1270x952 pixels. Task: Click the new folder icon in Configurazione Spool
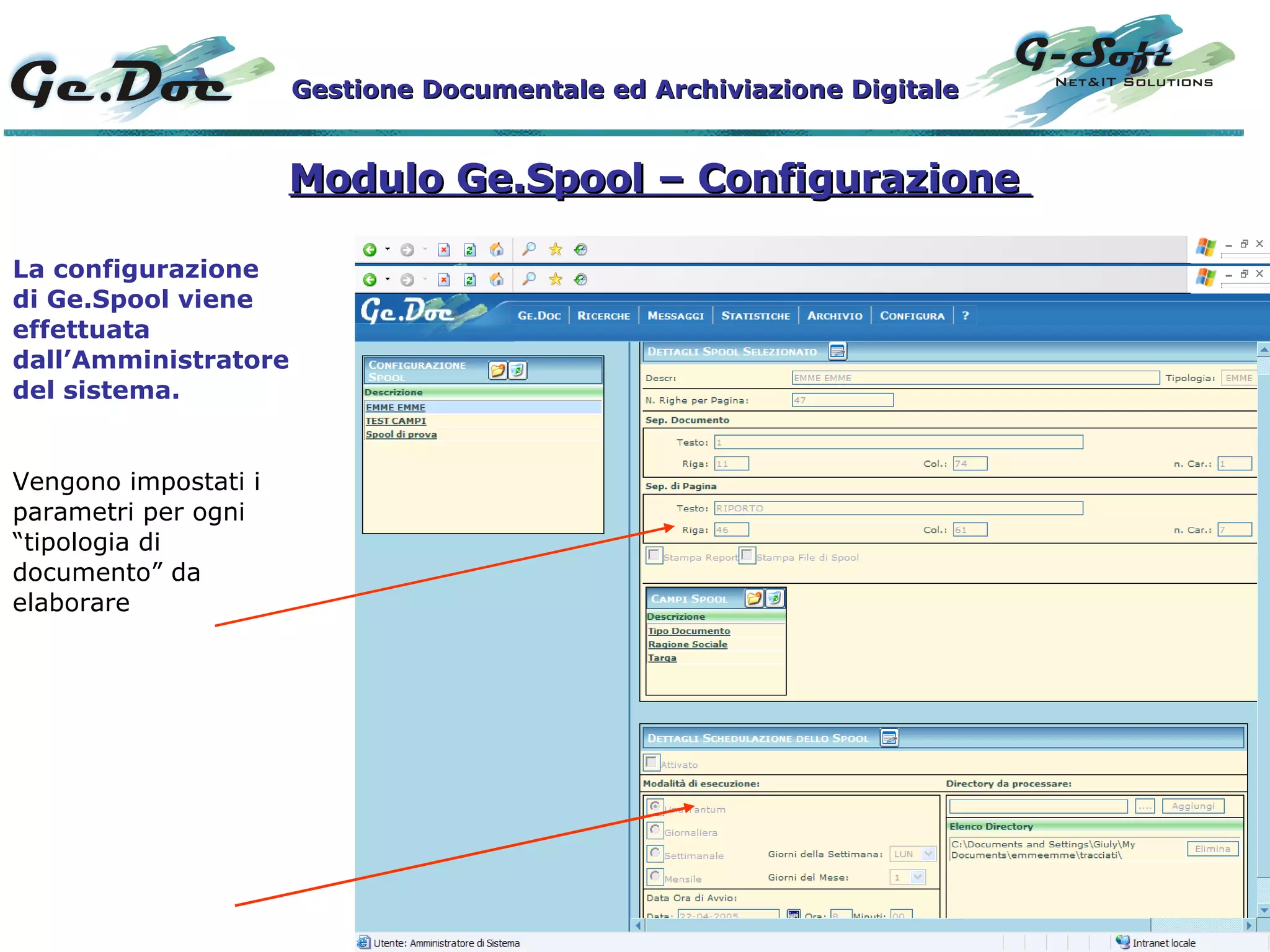[498, 371]
